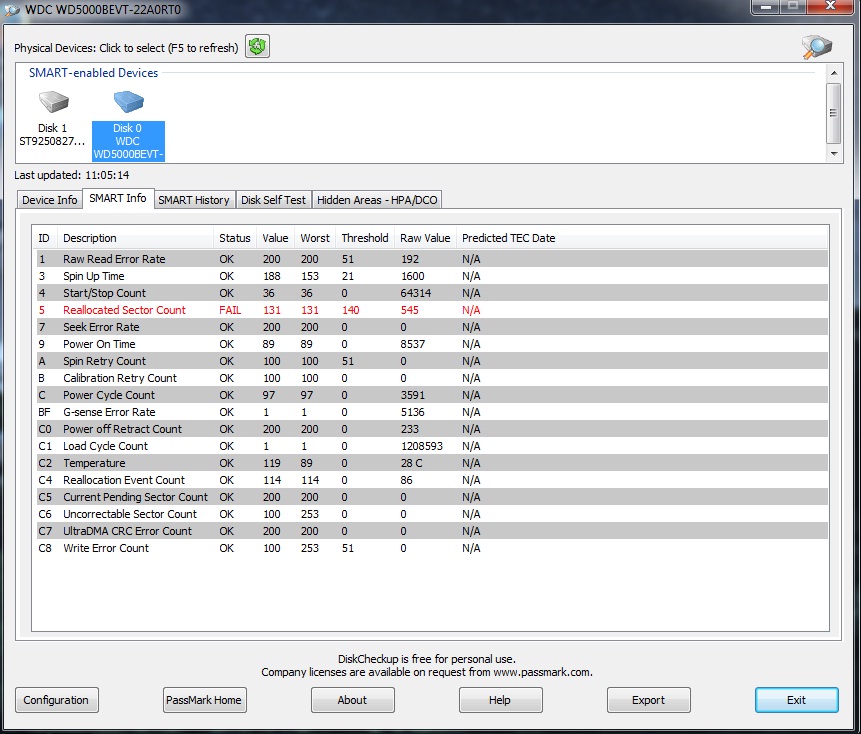Sort by the Status column header
Image resolution: width=861 pixels, height=734 pixels.
point(234,238)
